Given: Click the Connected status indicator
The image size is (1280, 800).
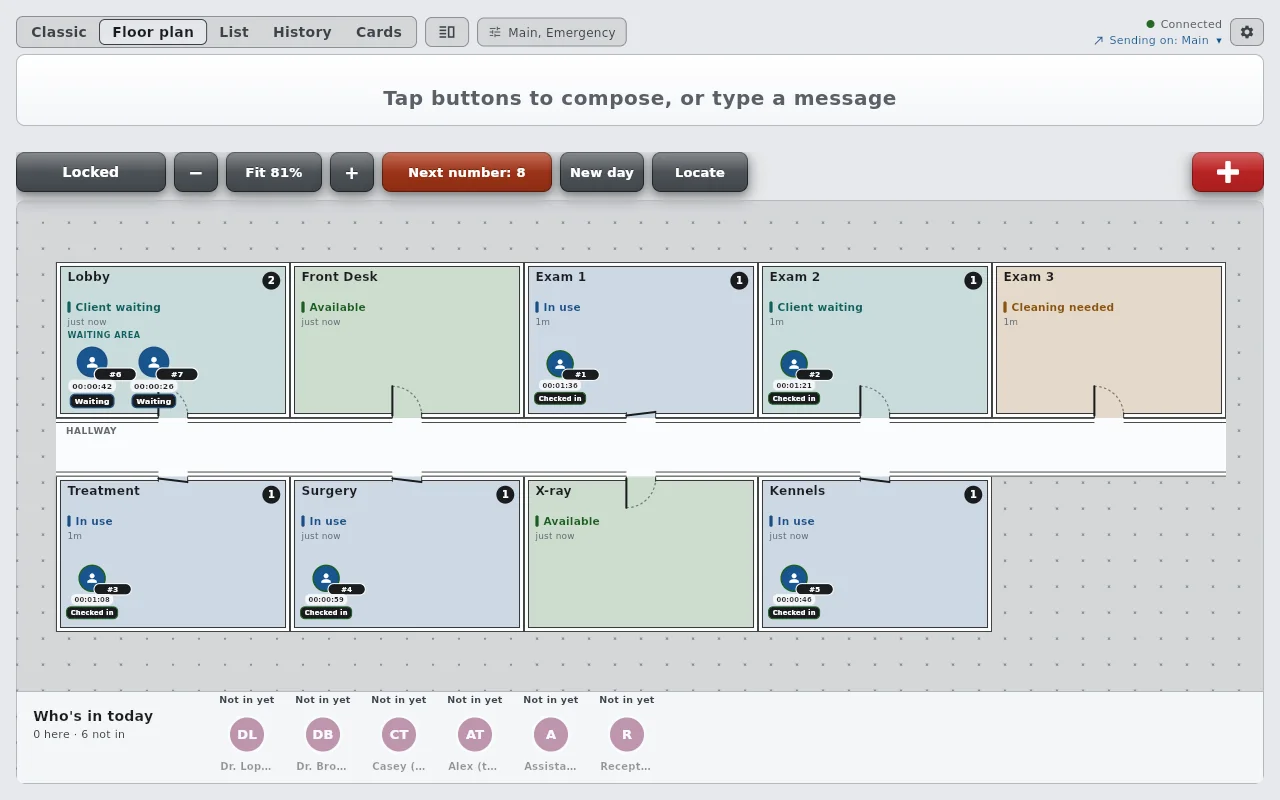Looking at the screenshot, I should pyautogui.click(x=1184, y=24).
